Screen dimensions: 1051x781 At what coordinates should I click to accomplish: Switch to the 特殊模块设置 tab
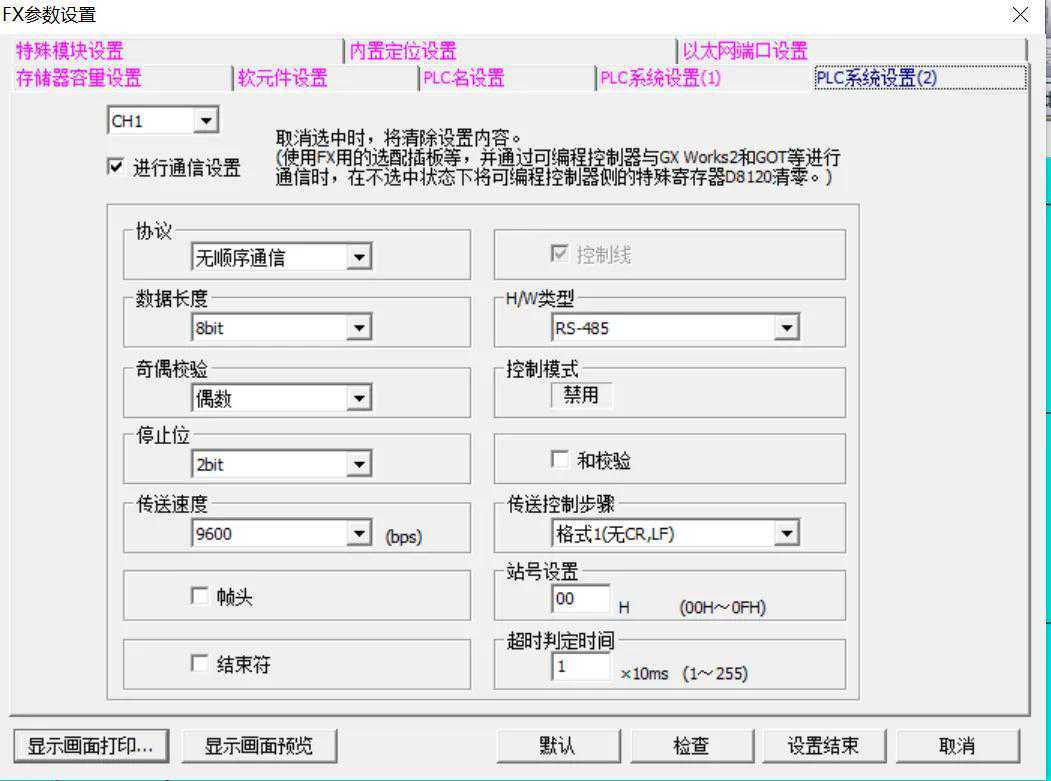click(x=70, y=51)
